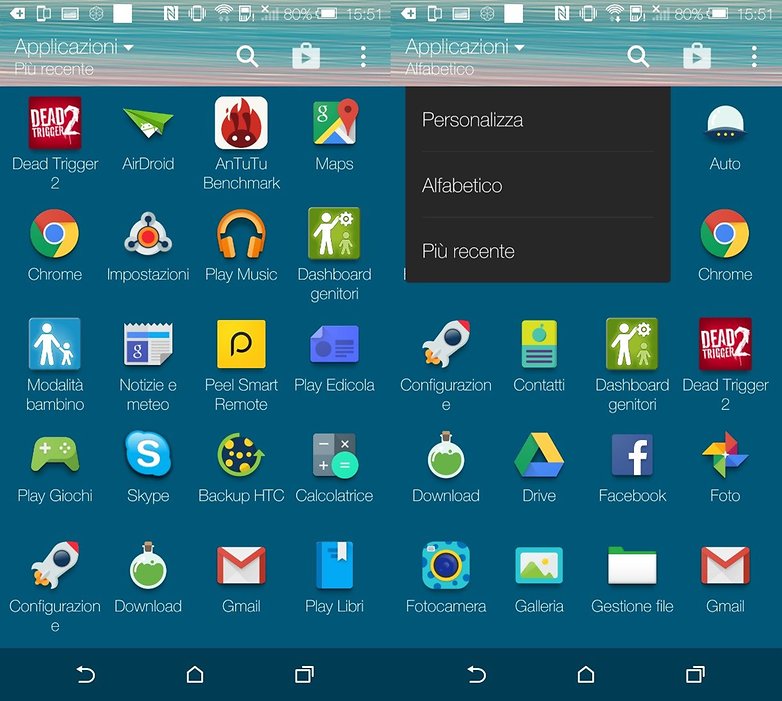Screen dimensions: 782x701
Task: Open Google Drive app
Action: pyautogui.click(x=539, y=455)
